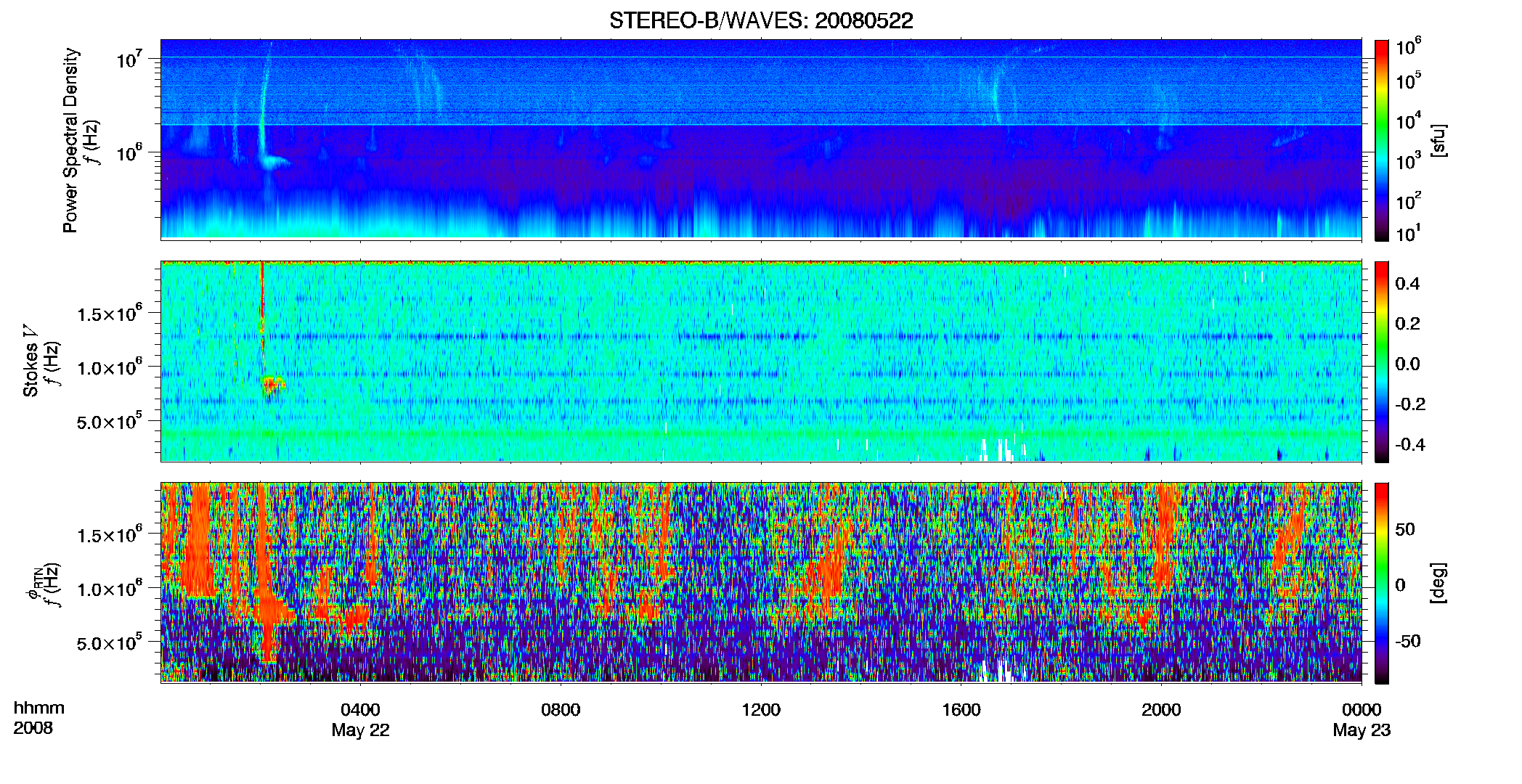Click the 0.2 value on Stokes V colorbar
This screenshot has width=1522, height=784.
[1407, 324]
